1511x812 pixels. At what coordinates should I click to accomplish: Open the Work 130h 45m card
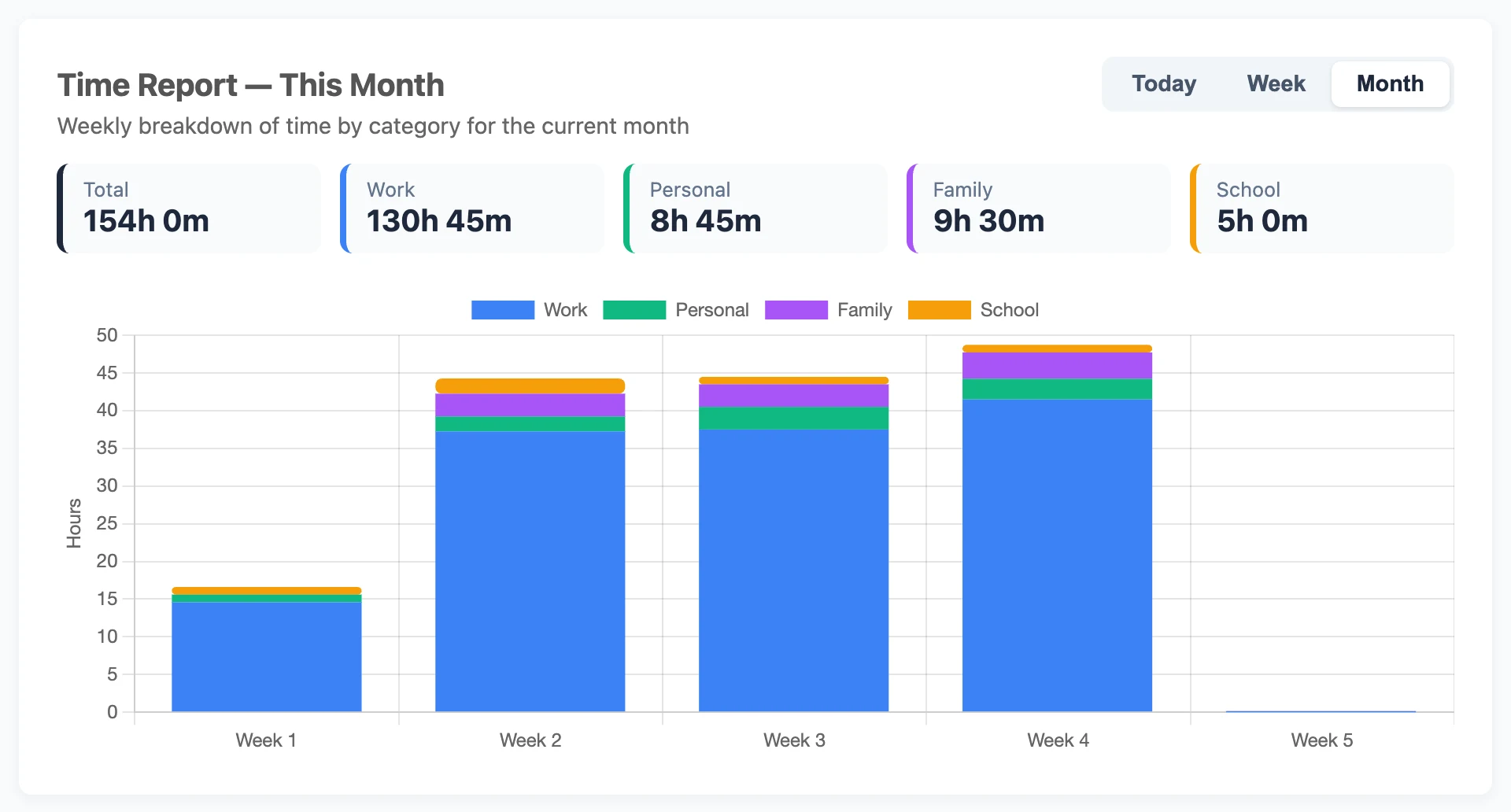[472, 209]
